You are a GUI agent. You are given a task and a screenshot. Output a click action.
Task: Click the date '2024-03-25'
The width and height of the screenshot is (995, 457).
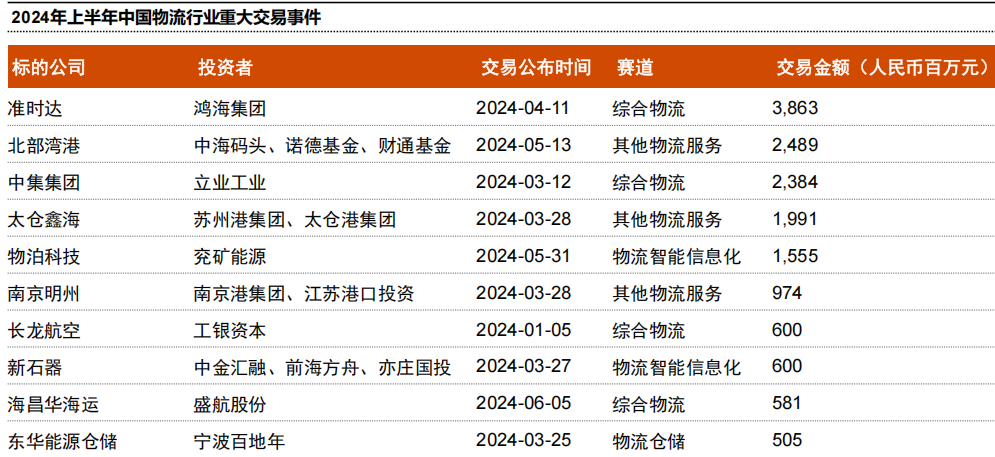click(x=524, y=440)
